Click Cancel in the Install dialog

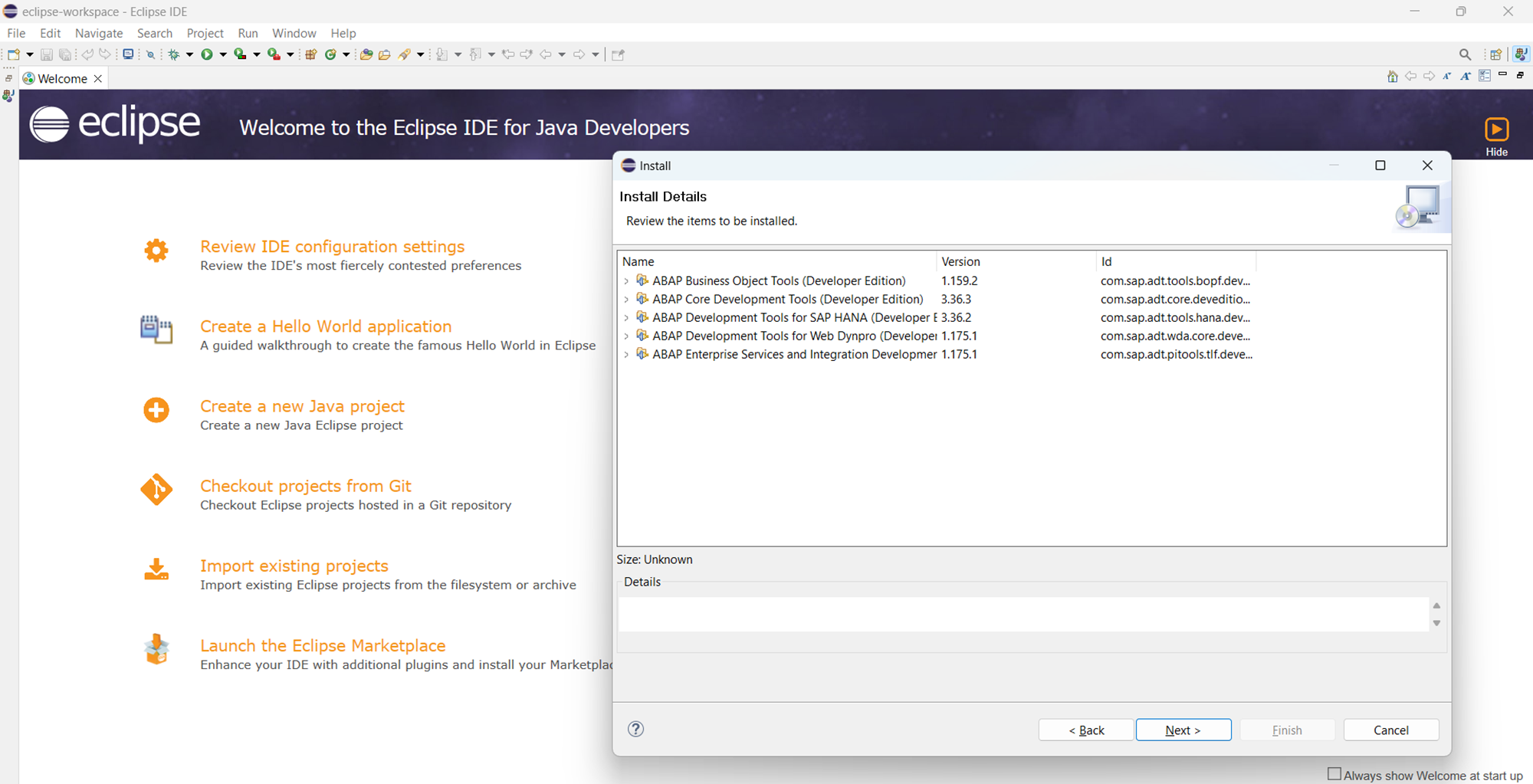tap(1390, 730)
